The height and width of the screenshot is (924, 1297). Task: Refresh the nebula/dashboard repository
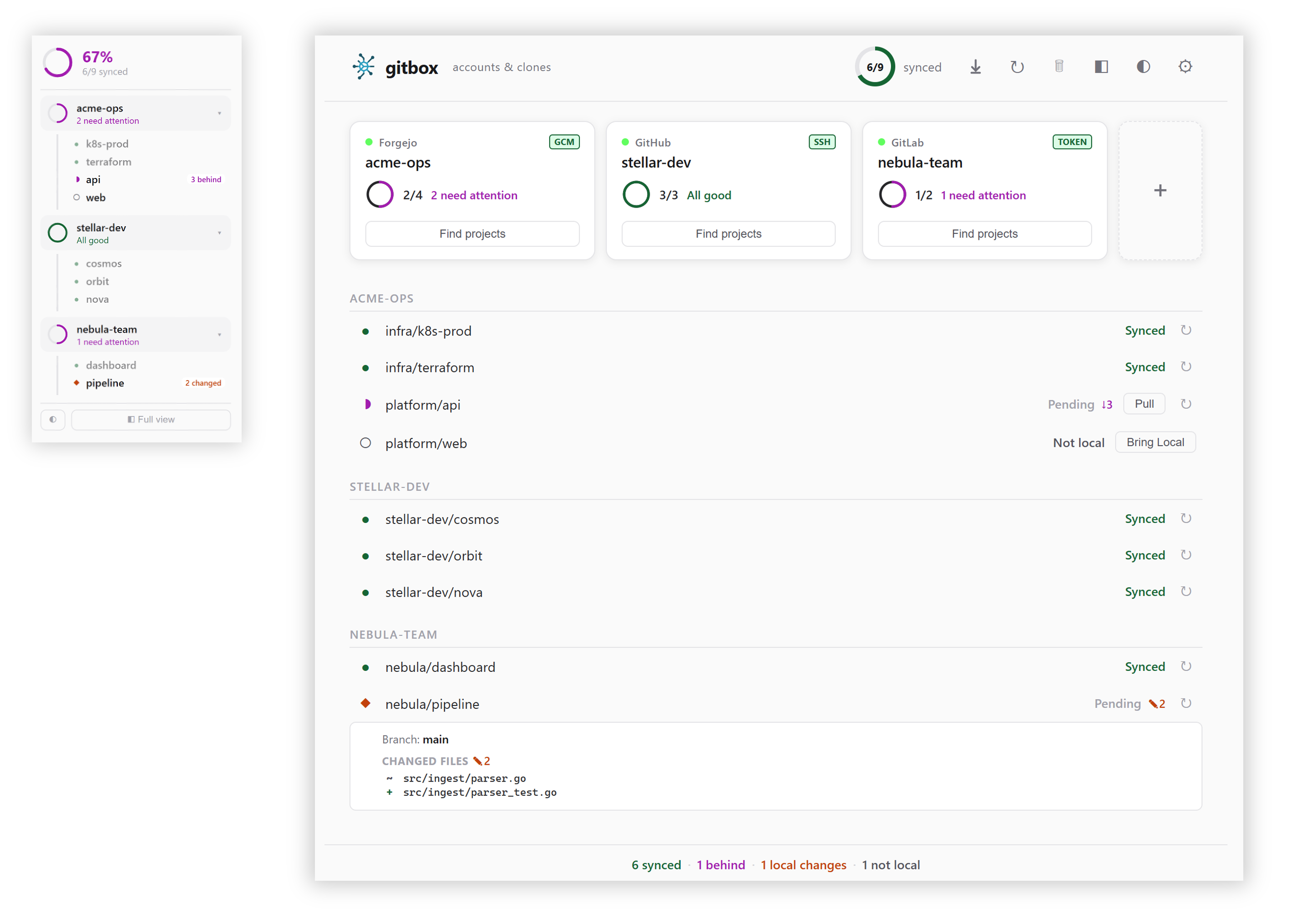click(1186, 666)
